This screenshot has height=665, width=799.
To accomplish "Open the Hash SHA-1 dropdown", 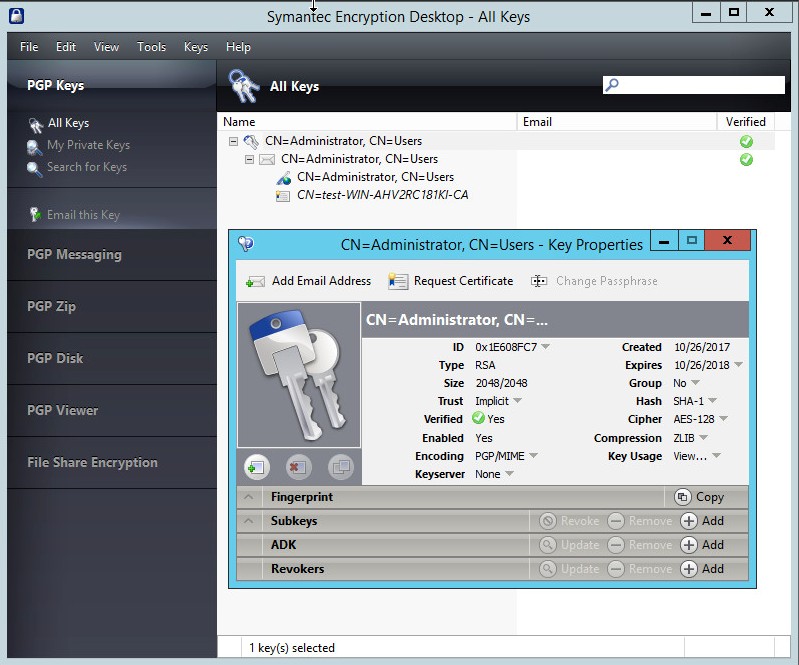I will tap(712, 401).
